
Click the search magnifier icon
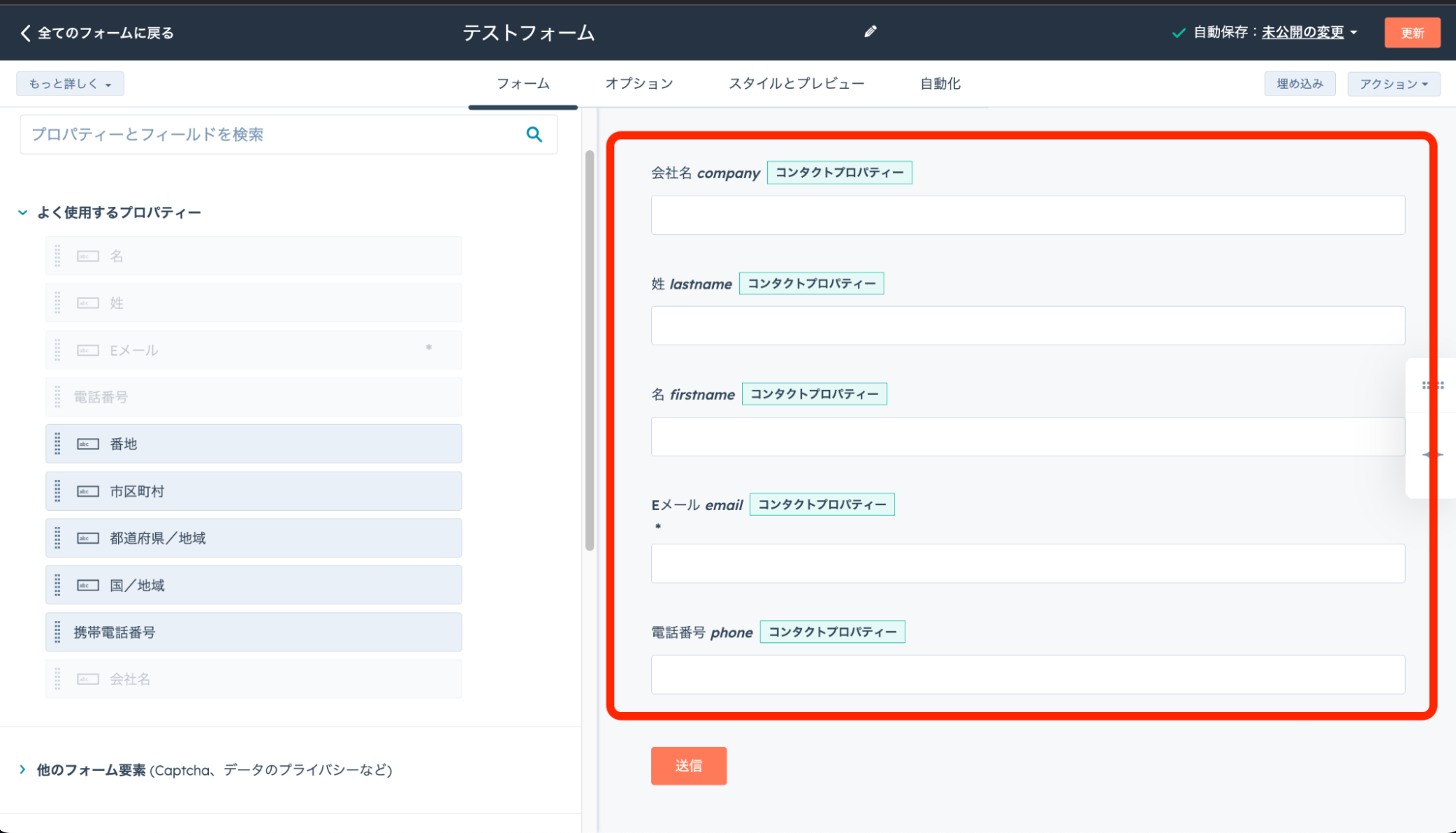point(535,134)
